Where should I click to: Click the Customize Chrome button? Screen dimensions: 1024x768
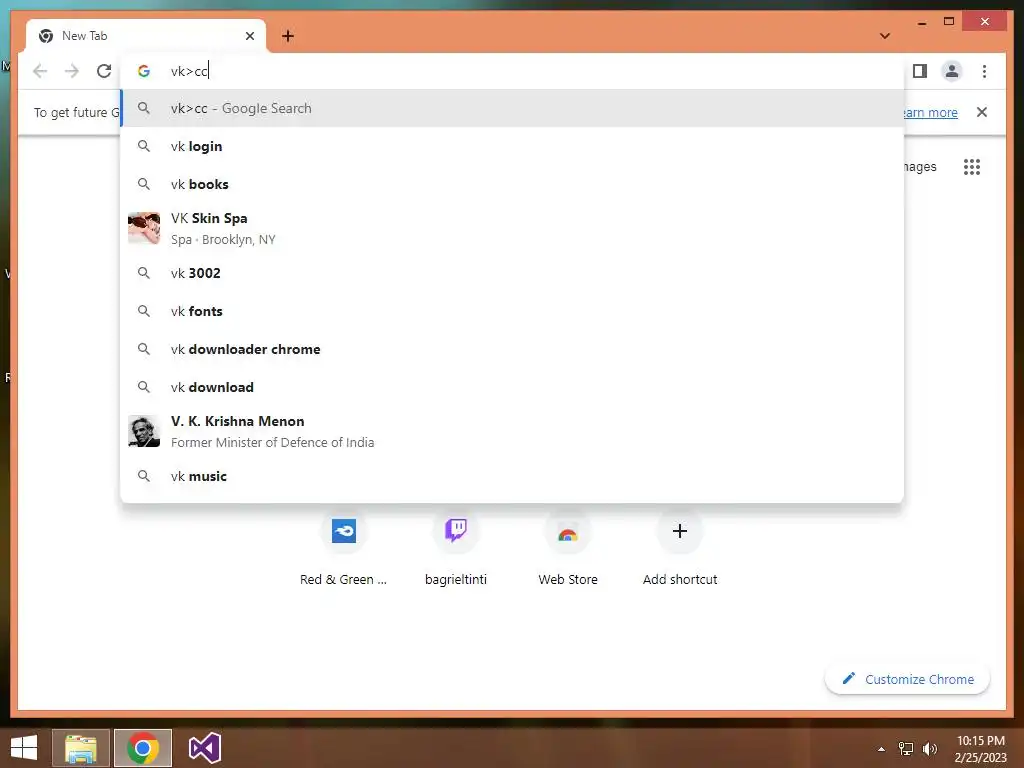pyautogui.click(x=908, y=679)
